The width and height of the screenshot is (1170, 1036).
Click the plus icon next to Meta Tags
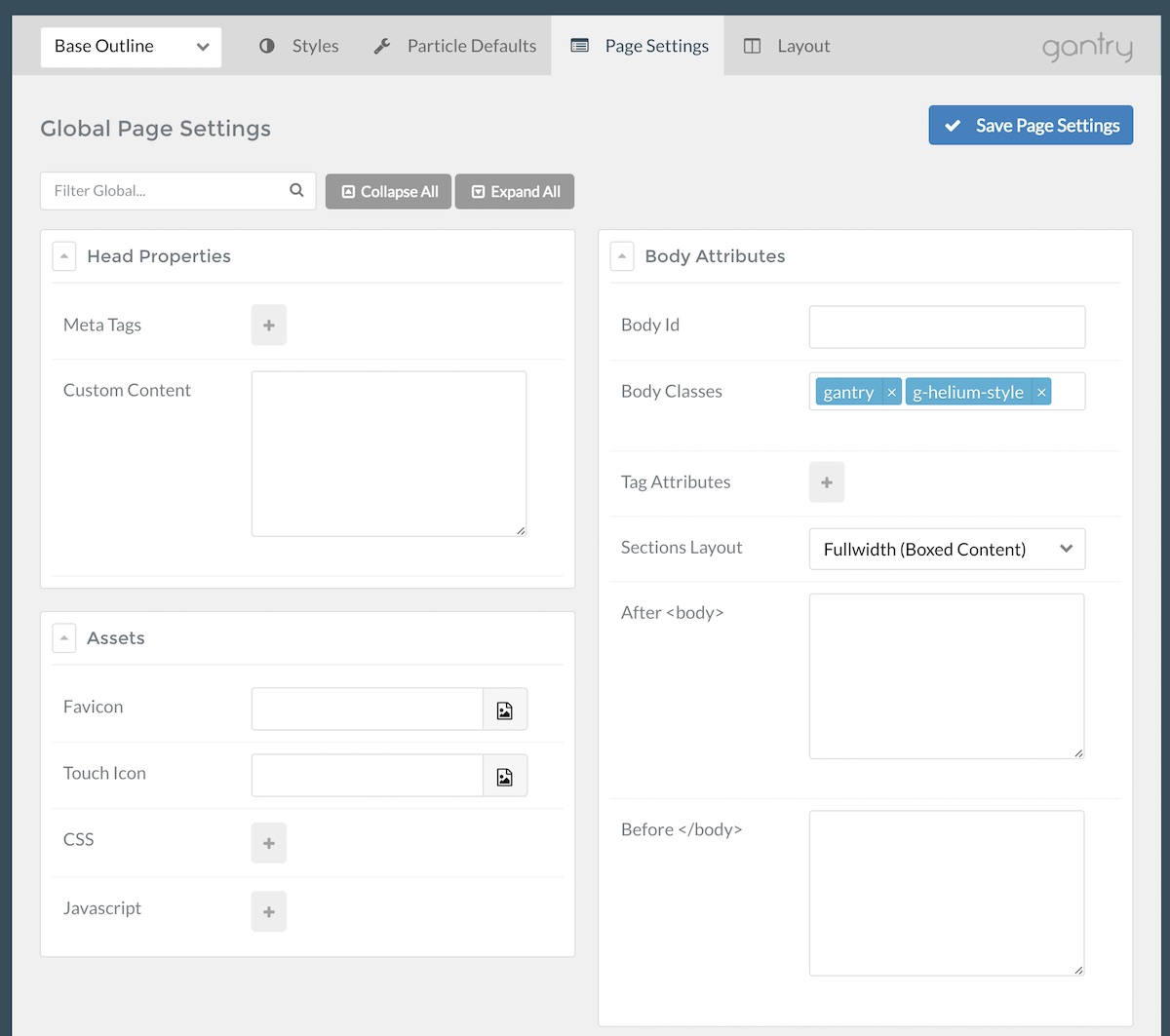coord(269,326)
